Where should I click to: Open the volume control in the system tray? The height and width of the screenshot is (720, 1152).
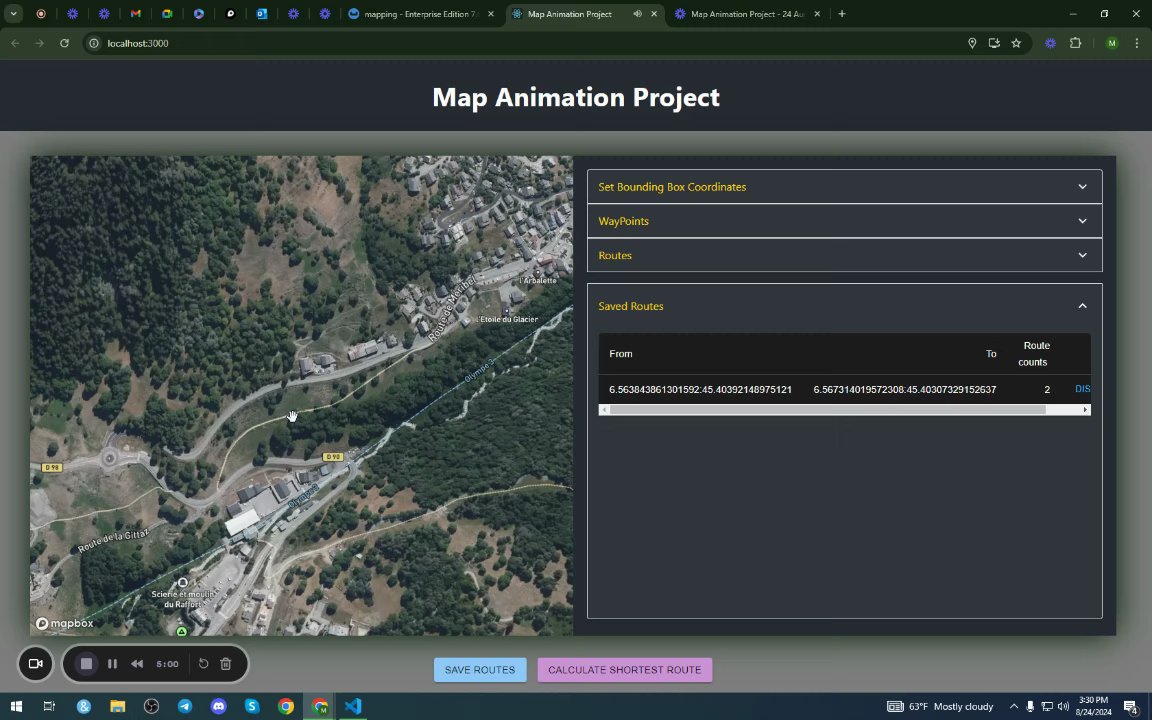(1063, 707)
